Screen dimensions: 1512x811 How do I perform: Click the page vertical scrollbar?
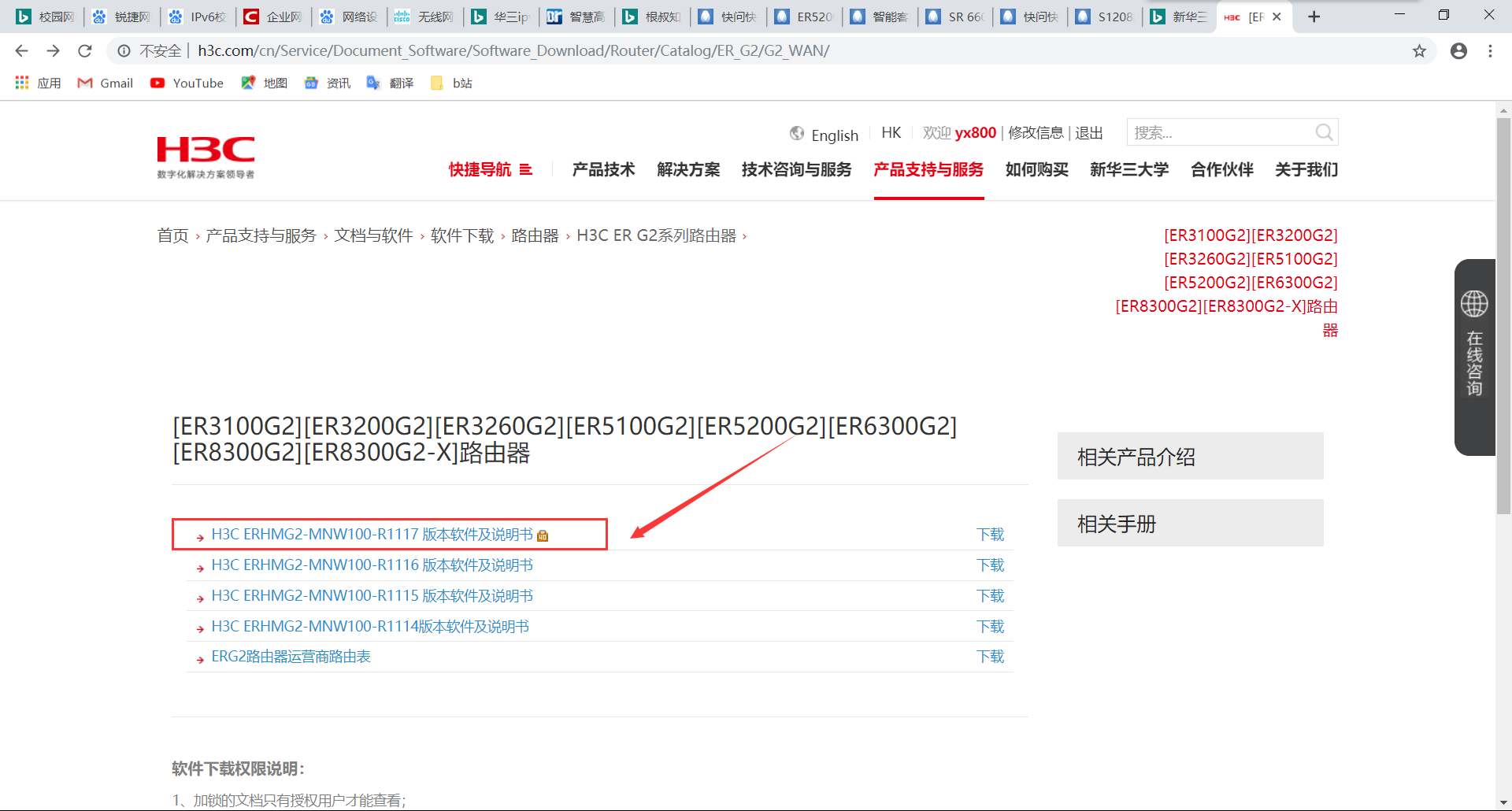click(x=1503, y=315)
